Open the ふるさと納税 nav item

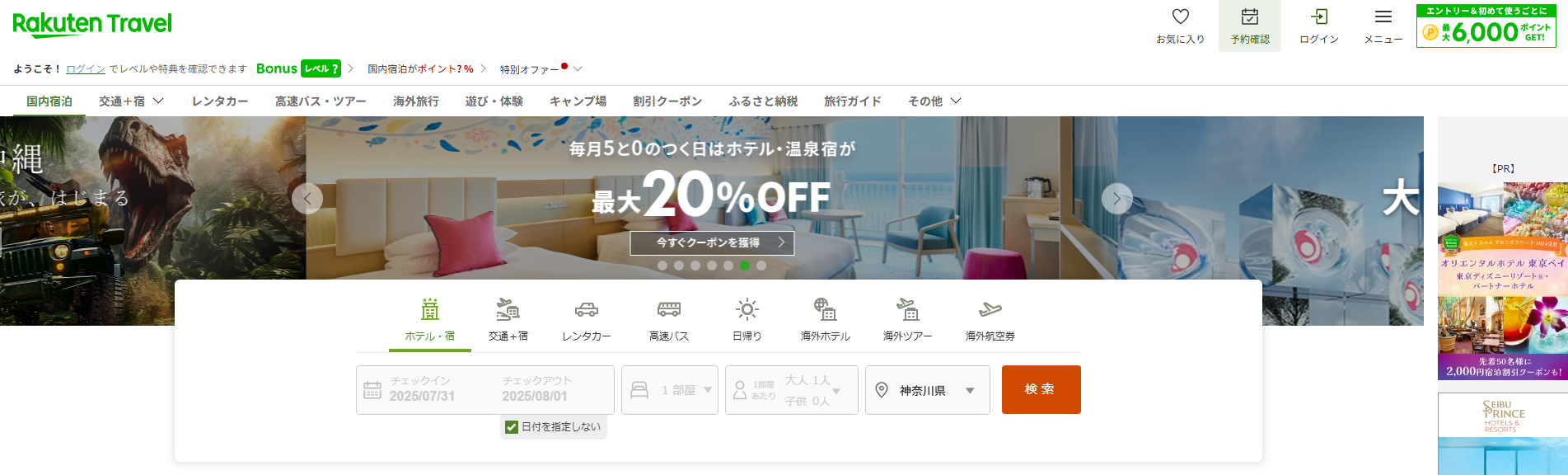click(763, 101)
